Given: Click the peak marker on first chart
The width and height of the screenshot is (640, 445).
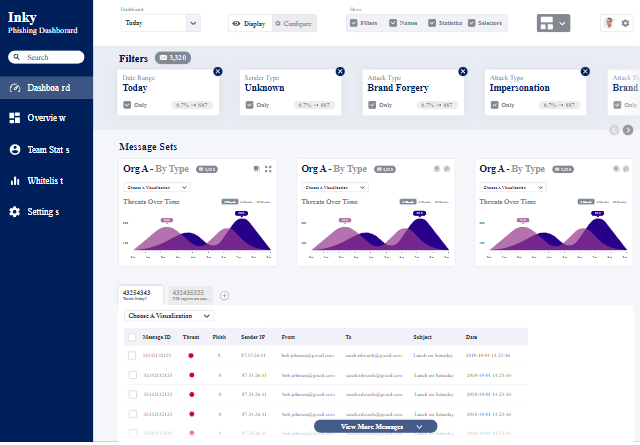Looking at the screenshot, I should (x=241, y=213).
